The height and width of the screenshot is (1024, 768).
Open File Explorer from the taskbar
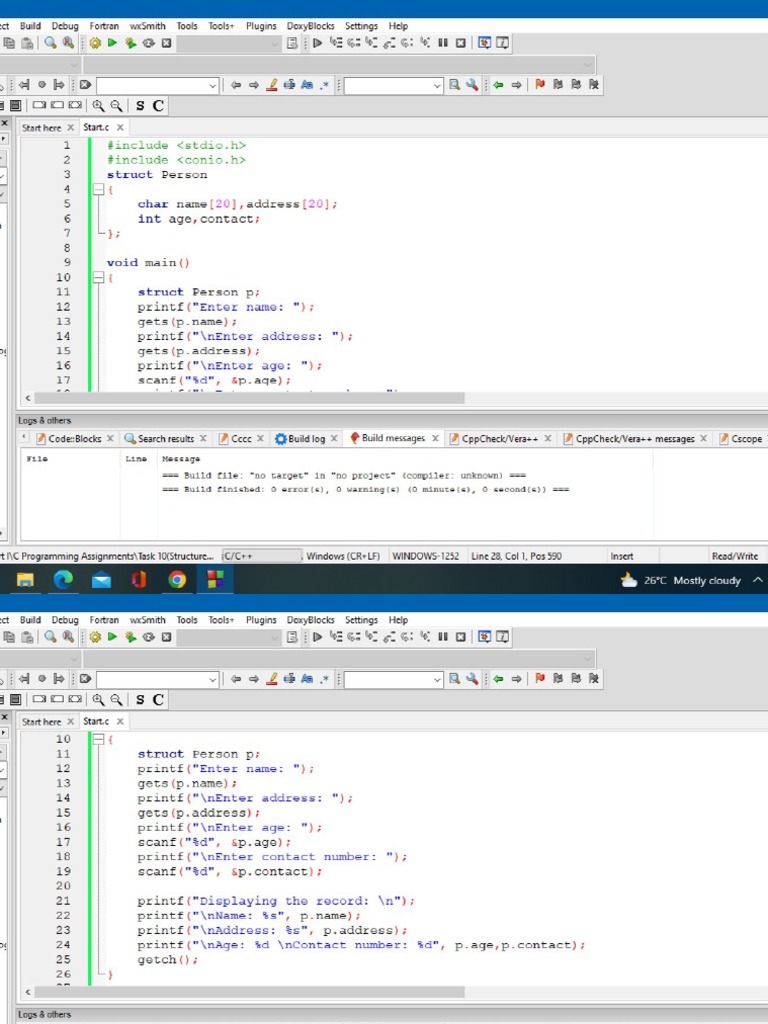(x=25, y=579)
